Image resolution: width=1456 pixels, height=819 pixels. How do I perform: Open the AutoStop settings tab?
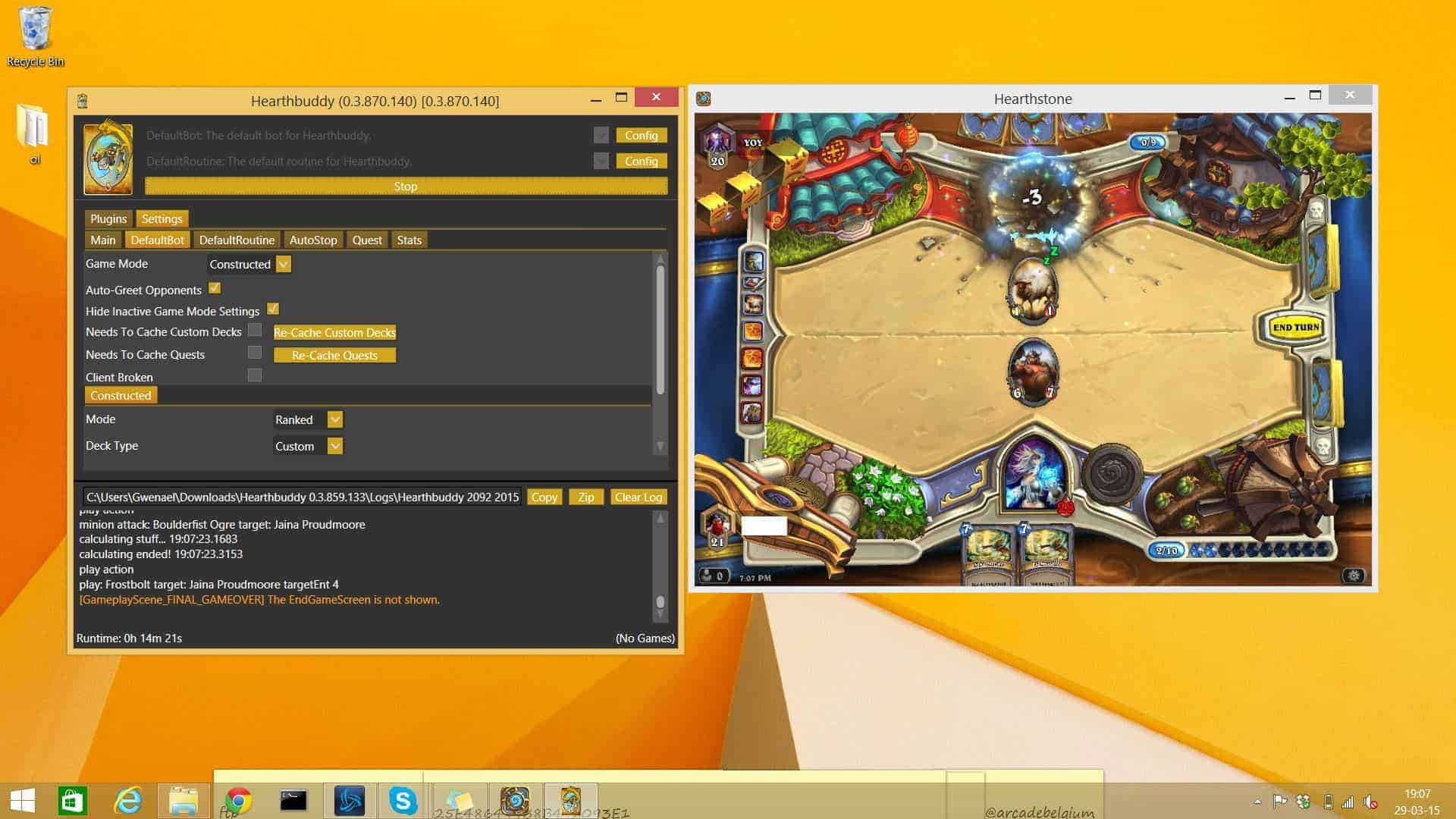[313, 240]
